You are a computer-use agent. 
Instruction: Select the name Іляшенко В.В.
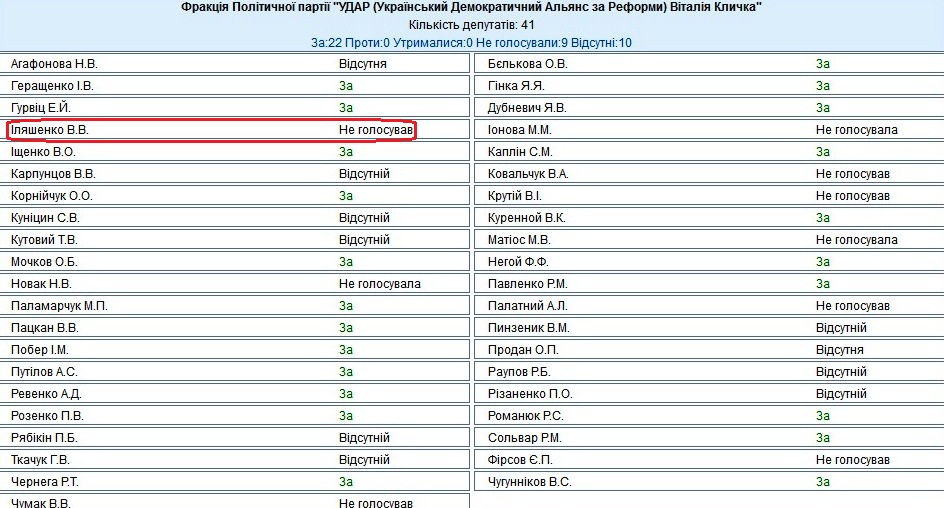[x=50, y=130]
